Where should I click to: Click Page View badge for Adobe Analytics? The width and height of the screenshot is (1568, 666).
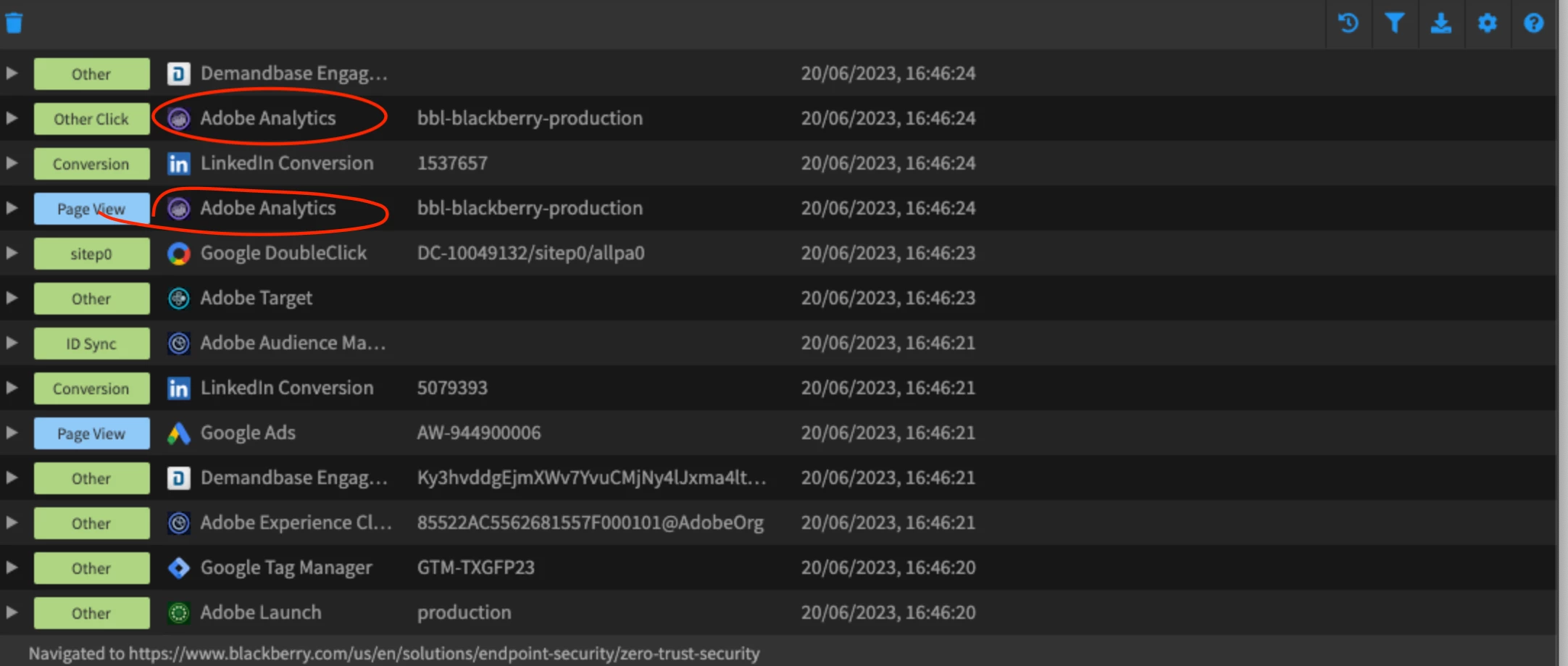click(91, 209)
